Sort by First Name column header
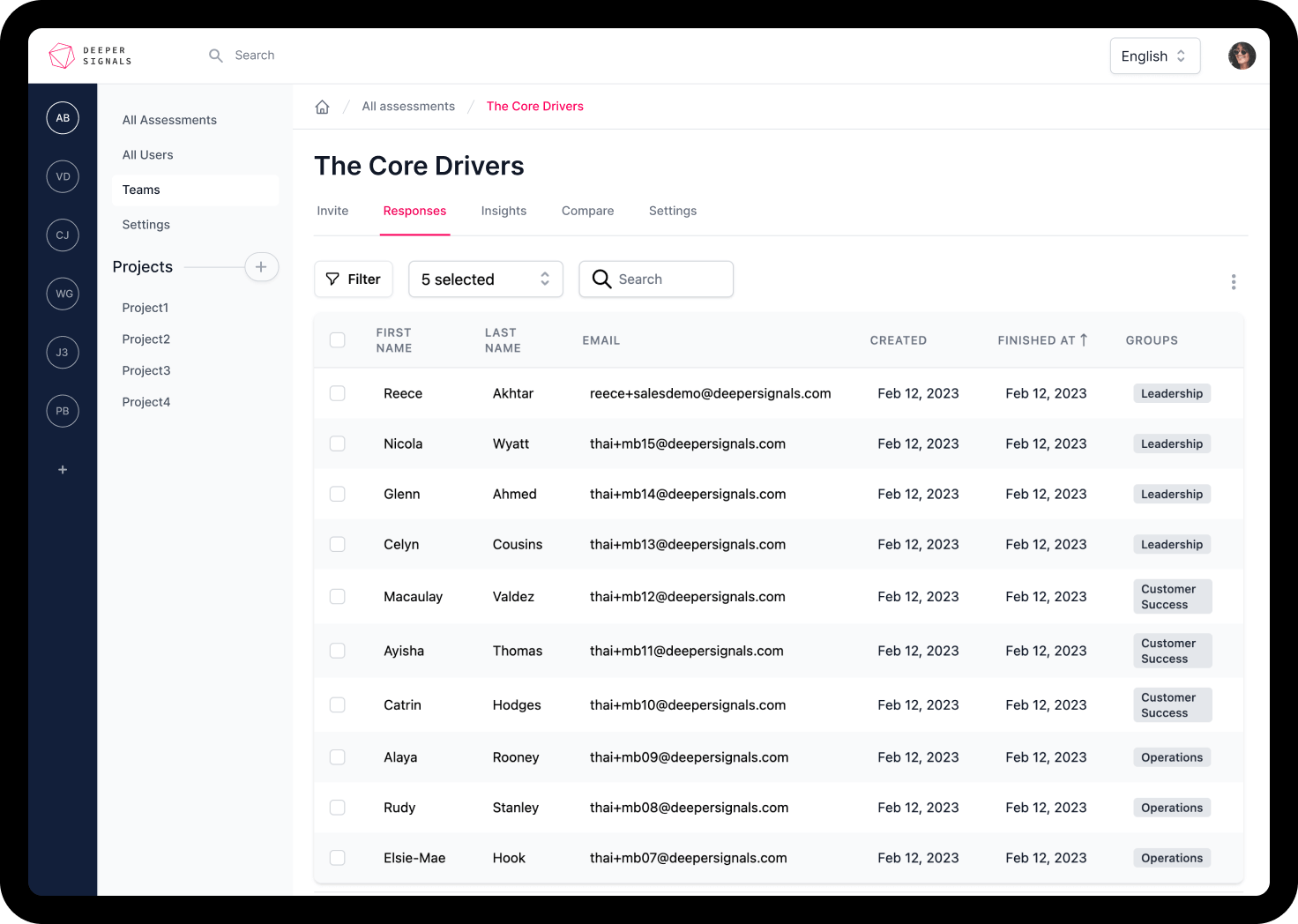The image size is (1298, 924). tap(394, 340)
